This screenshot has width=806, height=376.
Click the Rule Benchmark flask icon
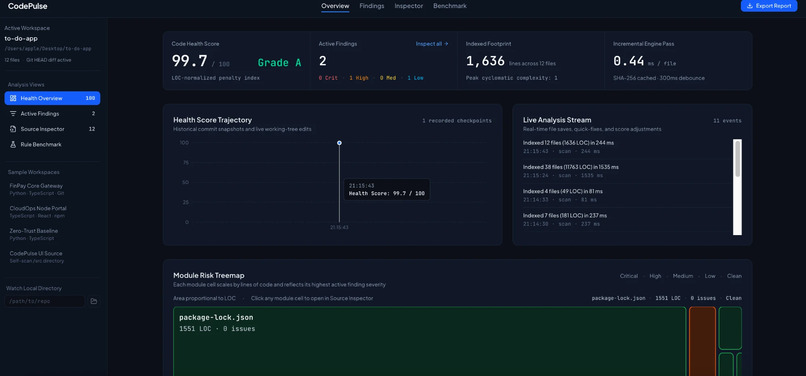[x=13, y=145]
